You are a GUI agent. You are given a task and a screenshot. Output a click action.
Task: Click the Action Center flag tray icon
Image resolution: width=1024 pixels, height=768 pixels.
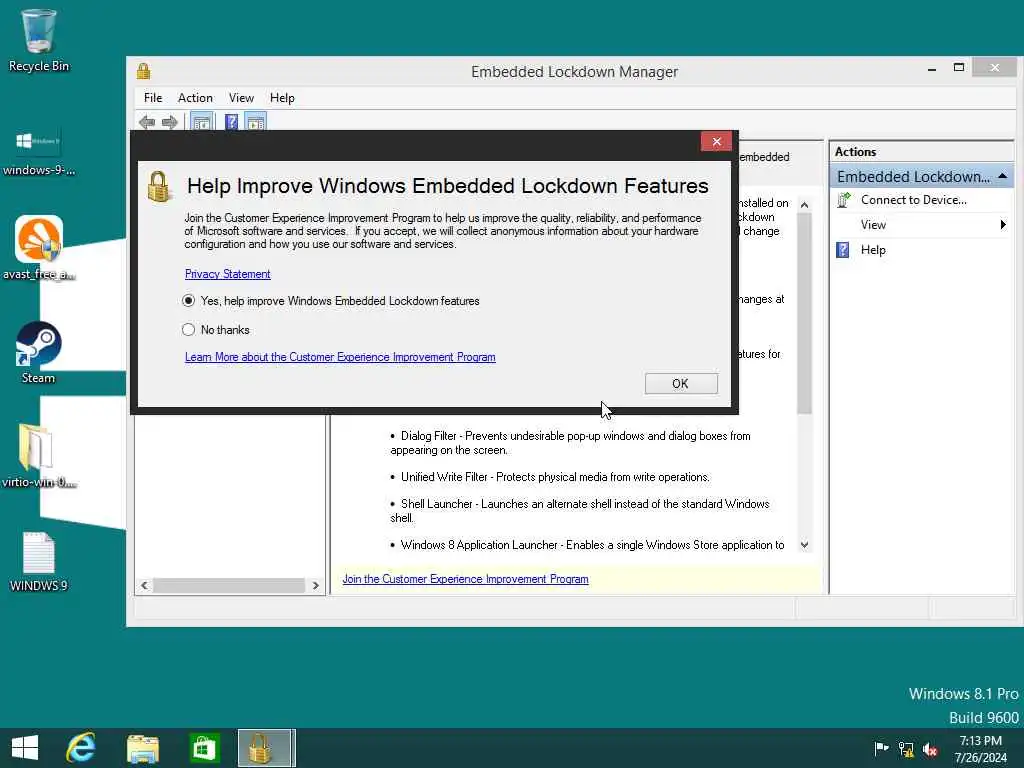pyautogui.click(x=881, y=748)
